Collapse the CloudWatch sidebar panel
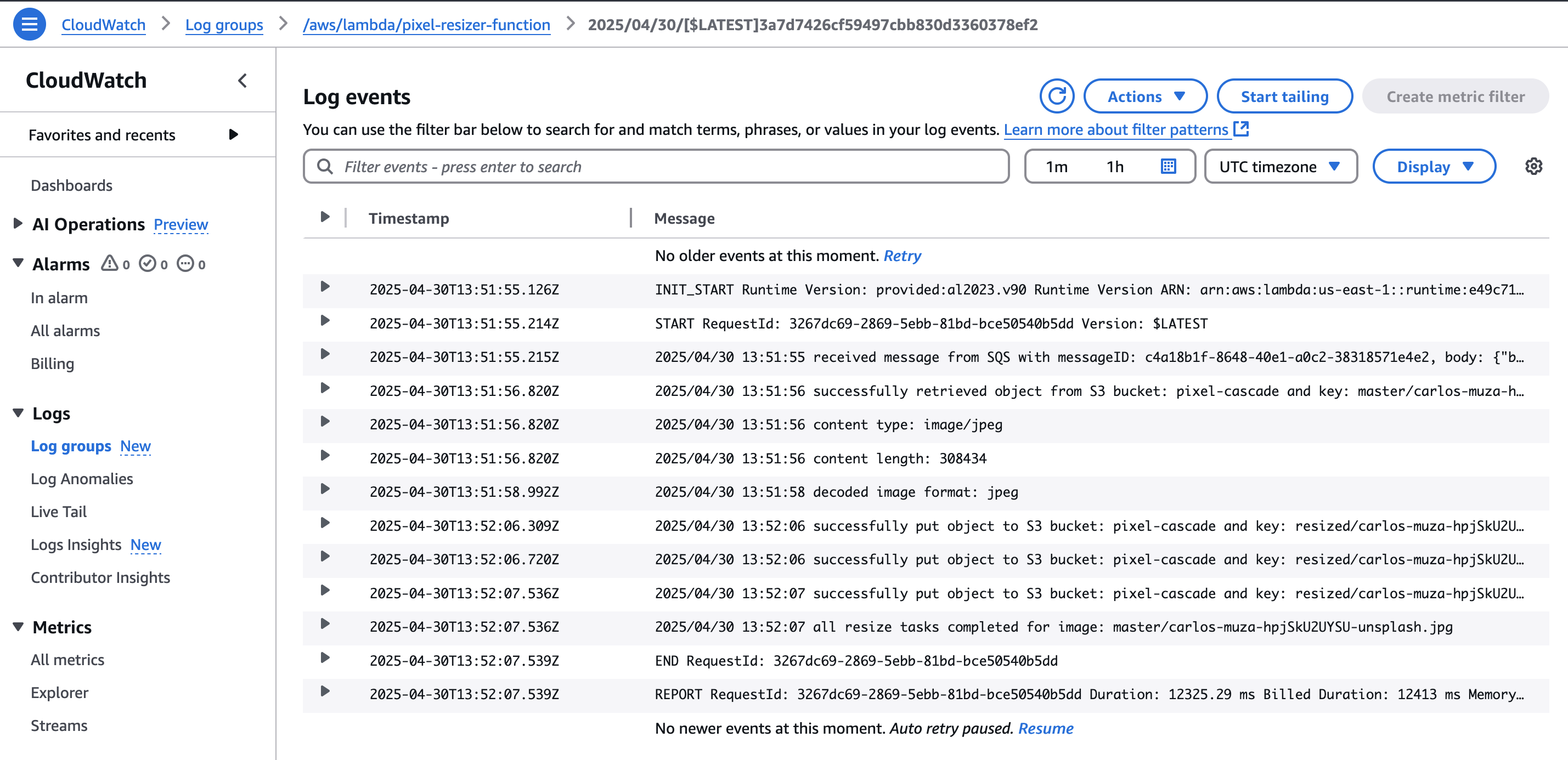The height and width of the screenshot is (760, 1568). pyautogui.click(x=242, y=80)
